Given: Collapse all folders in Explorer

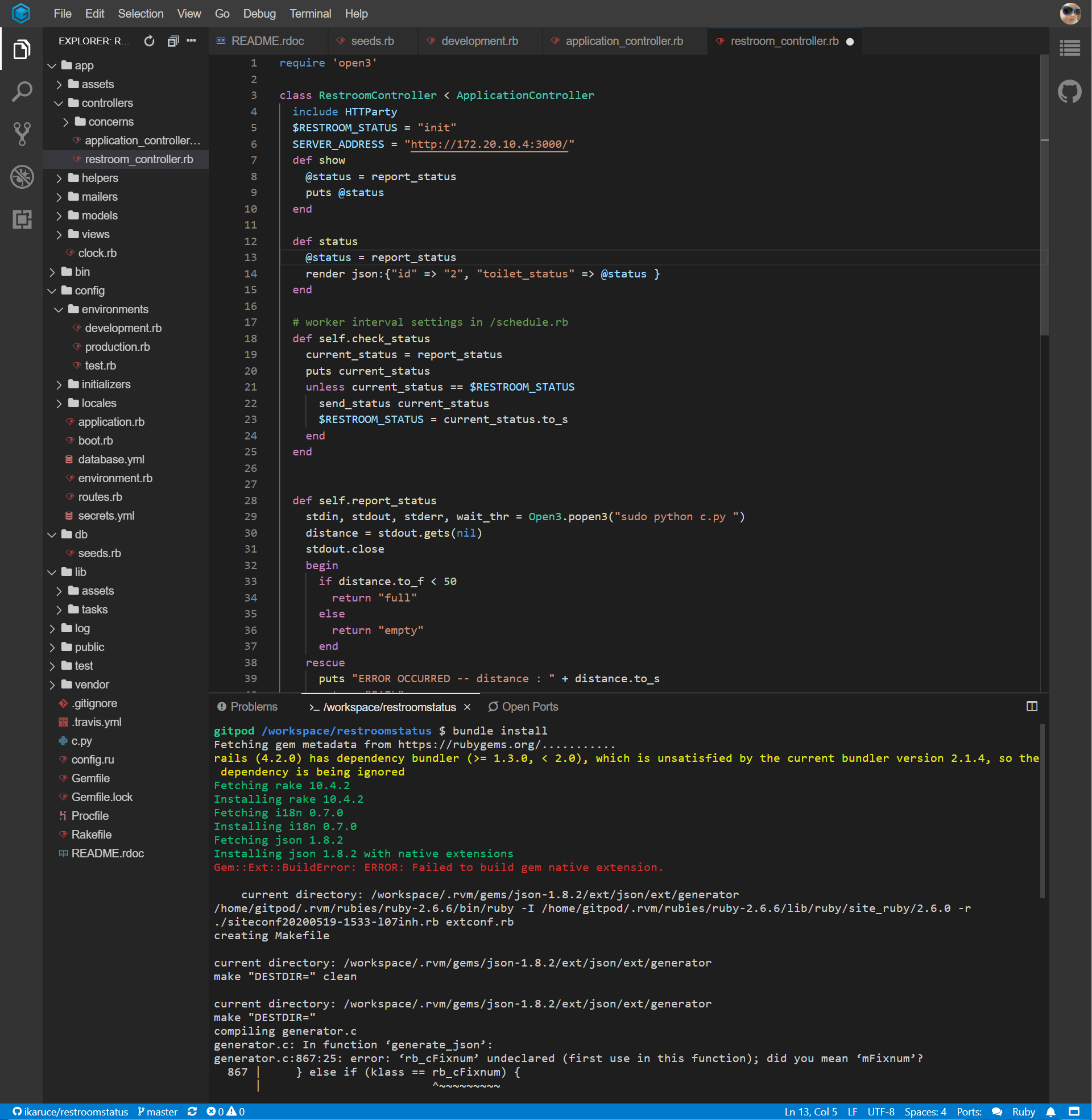Looking at the screenshot, I should tap(173, 41).
